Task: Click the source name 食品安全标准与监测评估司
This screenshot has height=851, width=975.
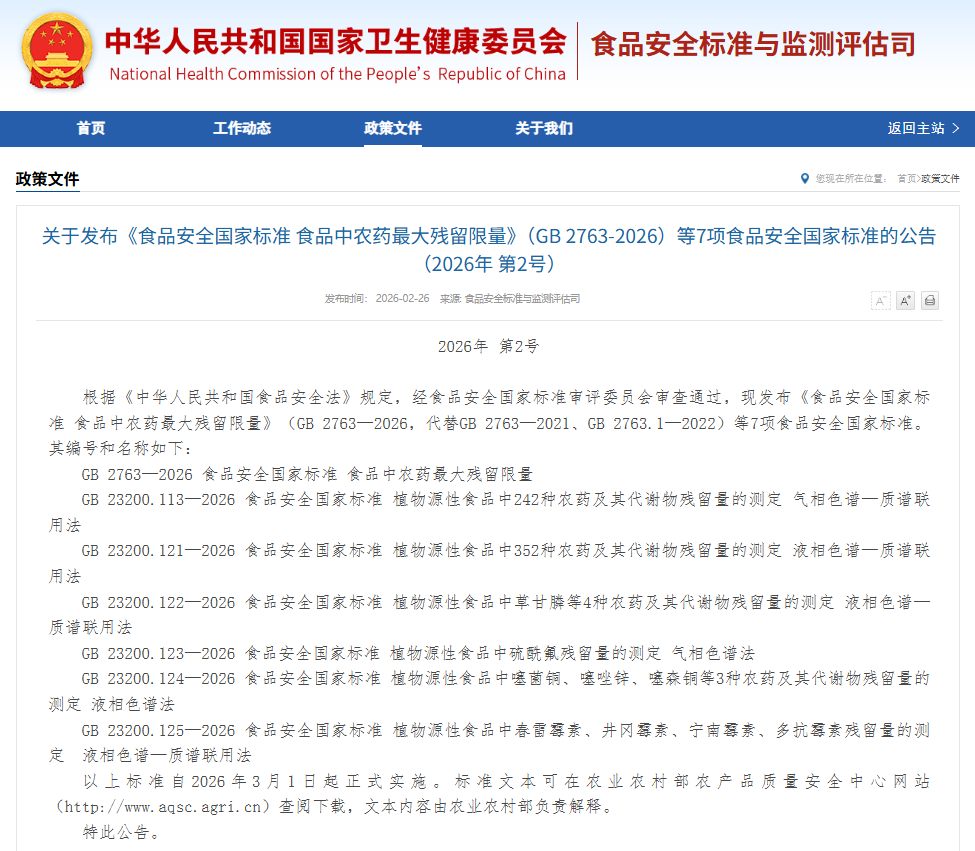Action: point(521,299)
